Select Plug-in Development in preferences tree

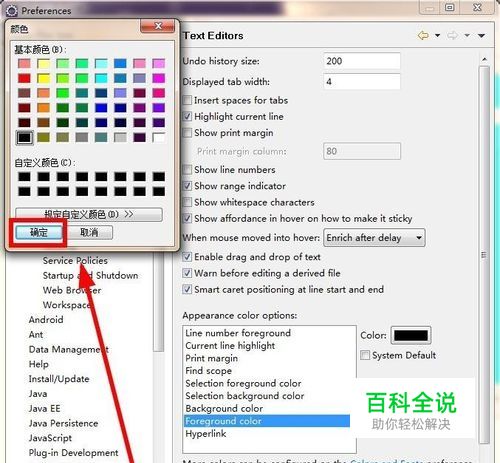[x=73, y=453]
